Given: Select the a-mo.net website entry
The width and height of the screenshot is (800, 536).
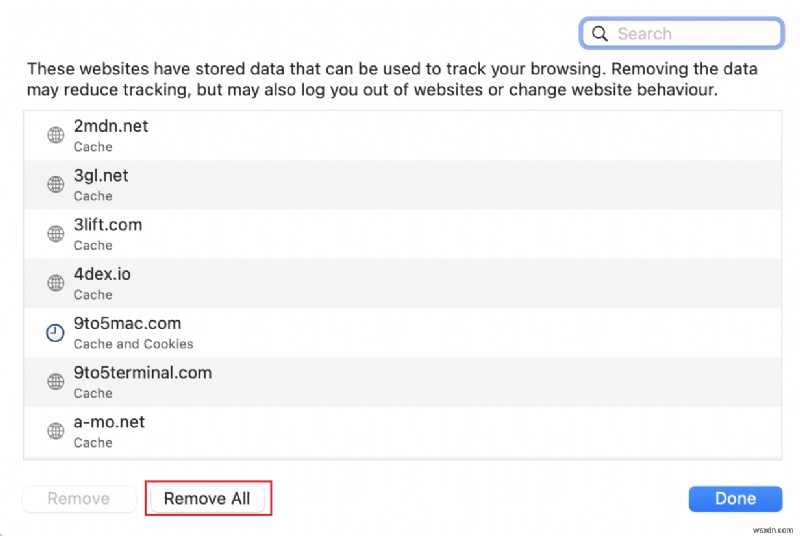Looking at the screenshot, I should (x=400, y=431).
